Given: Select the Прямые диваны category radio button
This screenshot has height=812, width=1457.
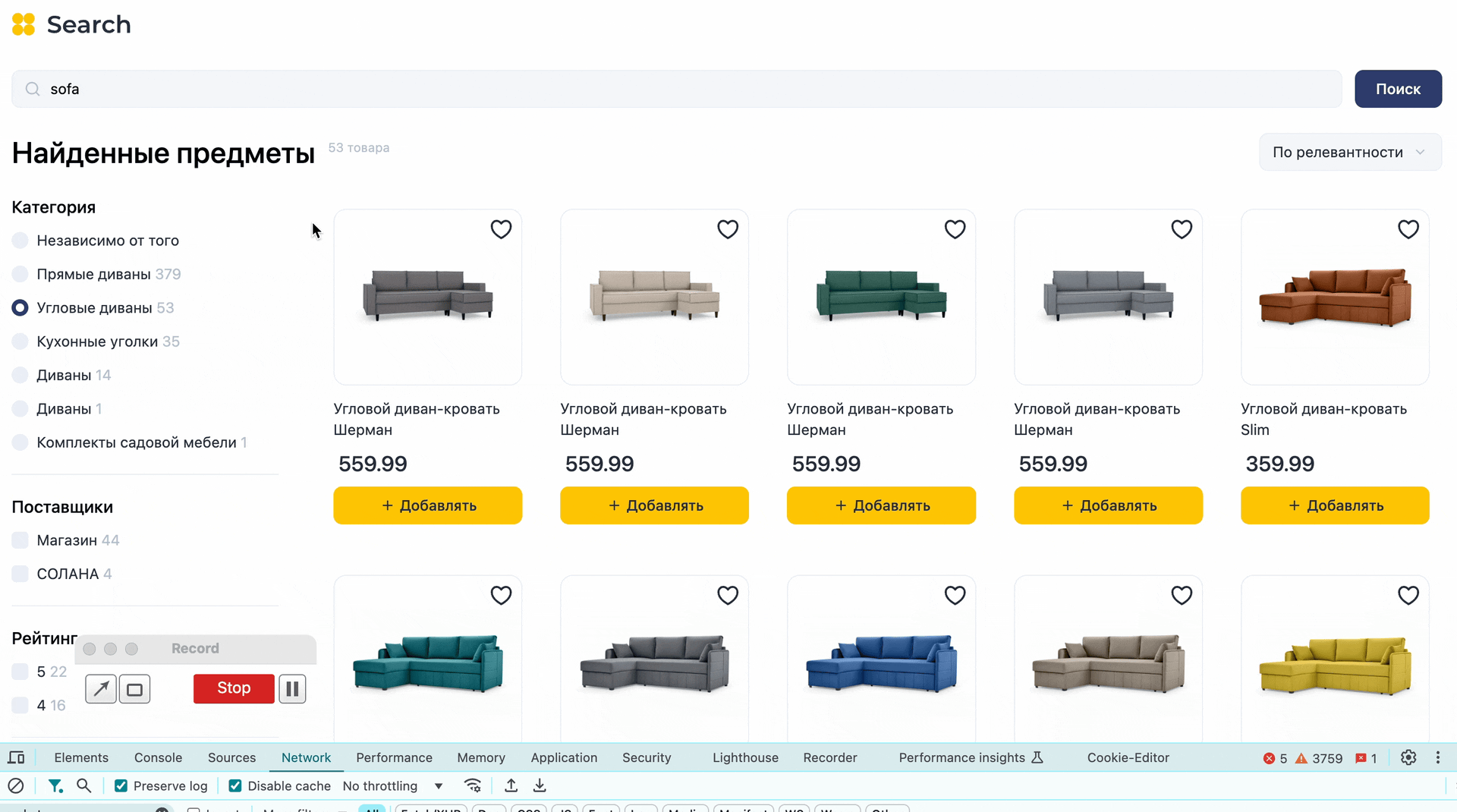Looking at the screenshot, I should (x=20, y=274).
